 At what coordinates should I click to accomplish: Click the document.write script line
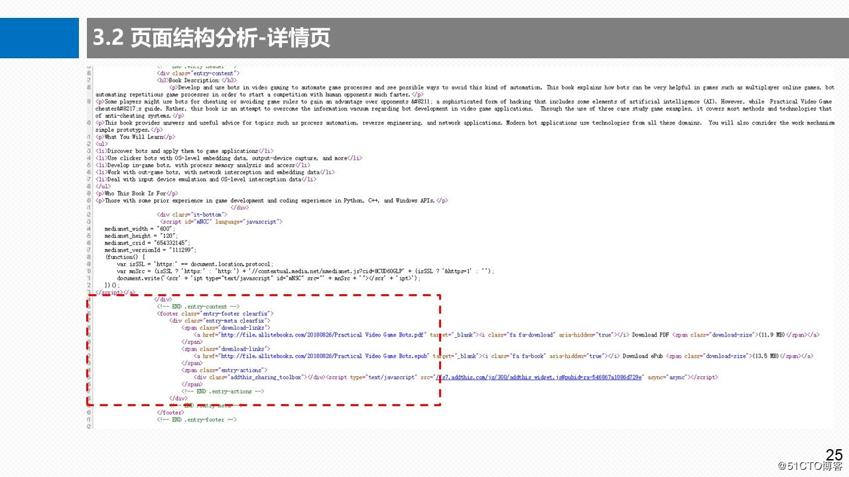[268, 278]
